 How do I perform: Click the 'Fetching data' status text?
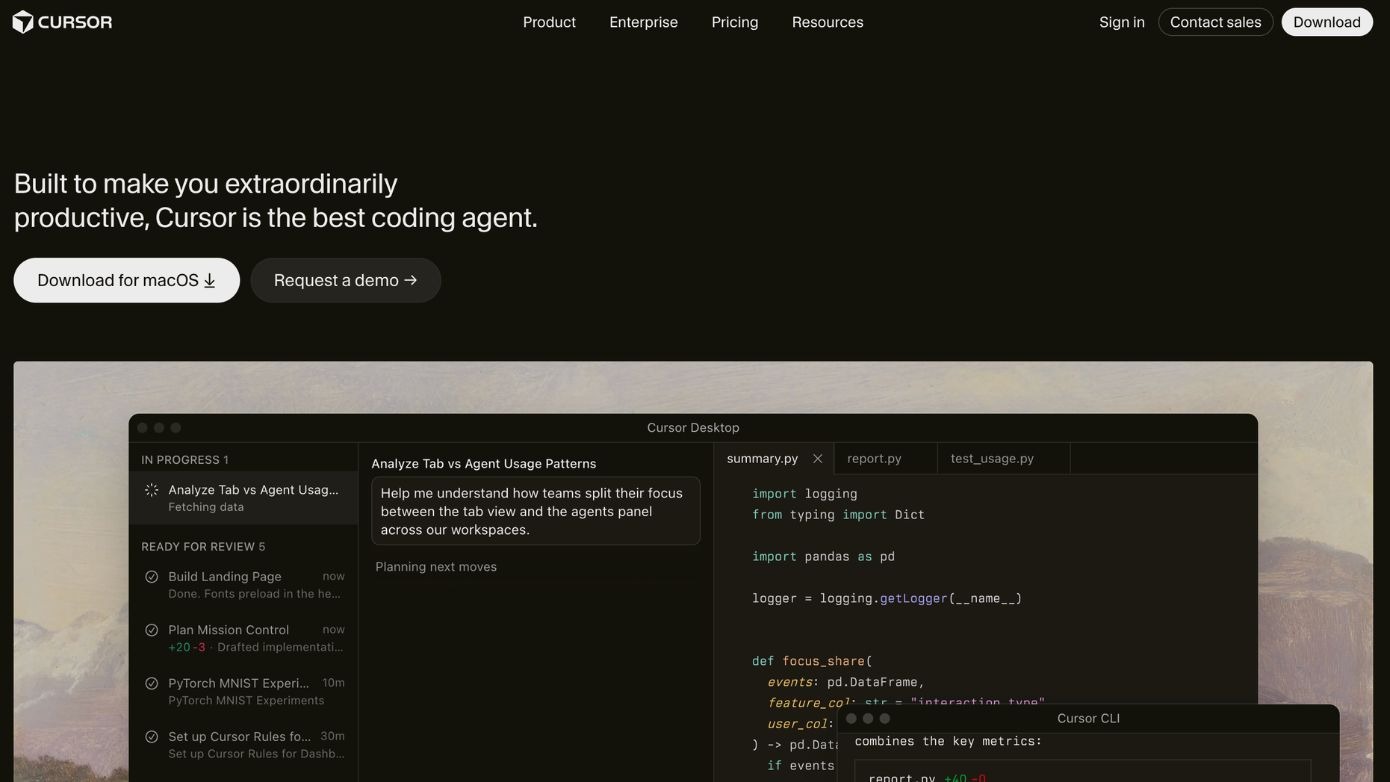(x=206, y=507)
